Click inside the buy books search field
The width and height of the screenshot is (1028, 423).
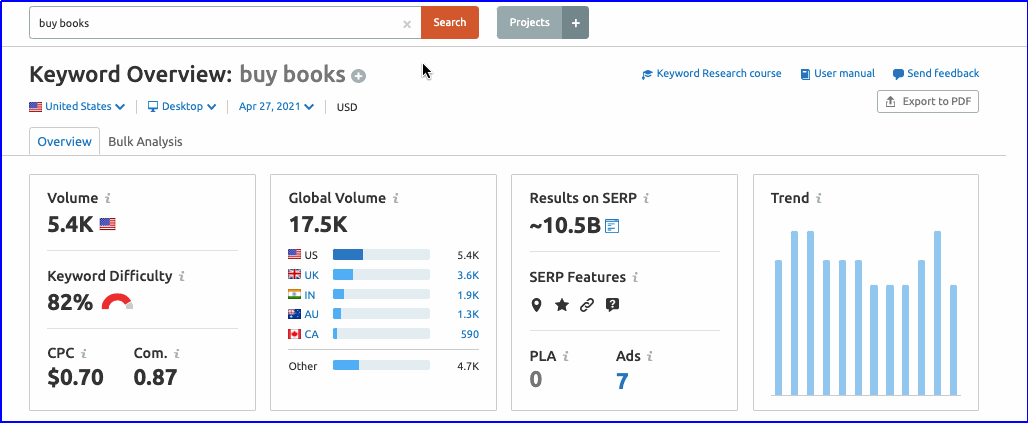(215, 23)
